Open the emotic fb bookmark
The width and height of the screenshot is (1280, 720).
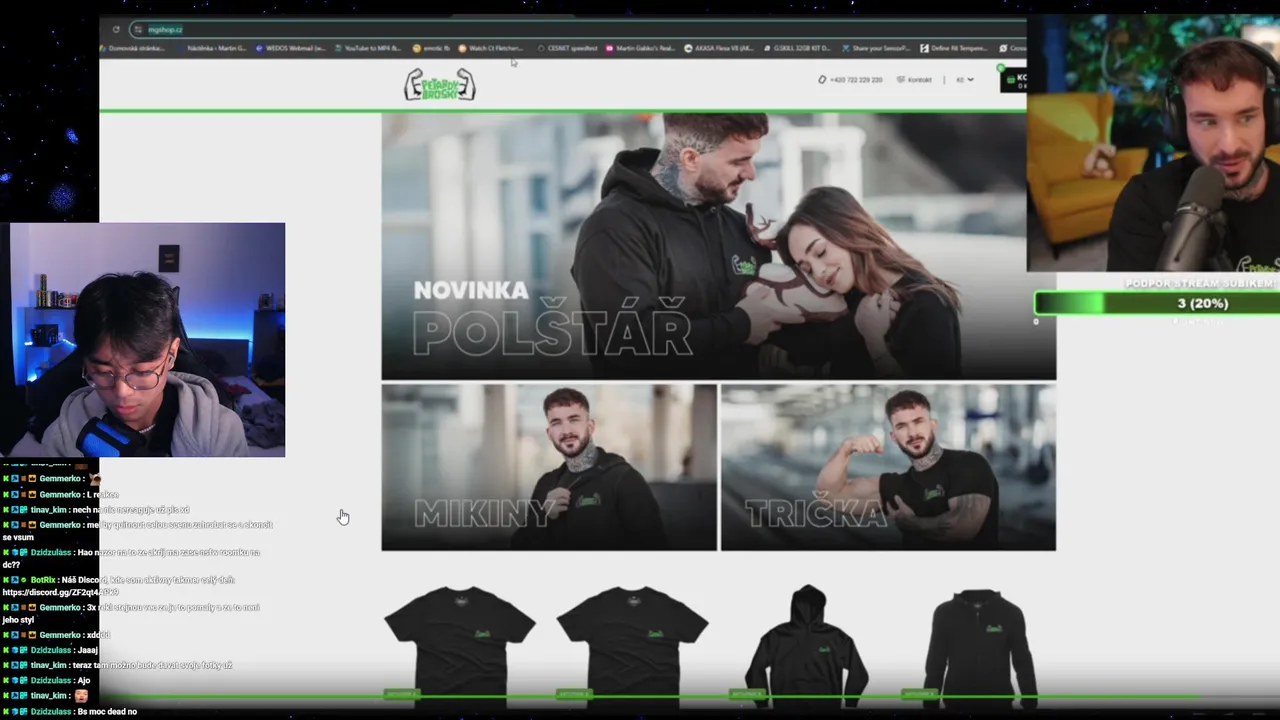click(x=432, y=48)
